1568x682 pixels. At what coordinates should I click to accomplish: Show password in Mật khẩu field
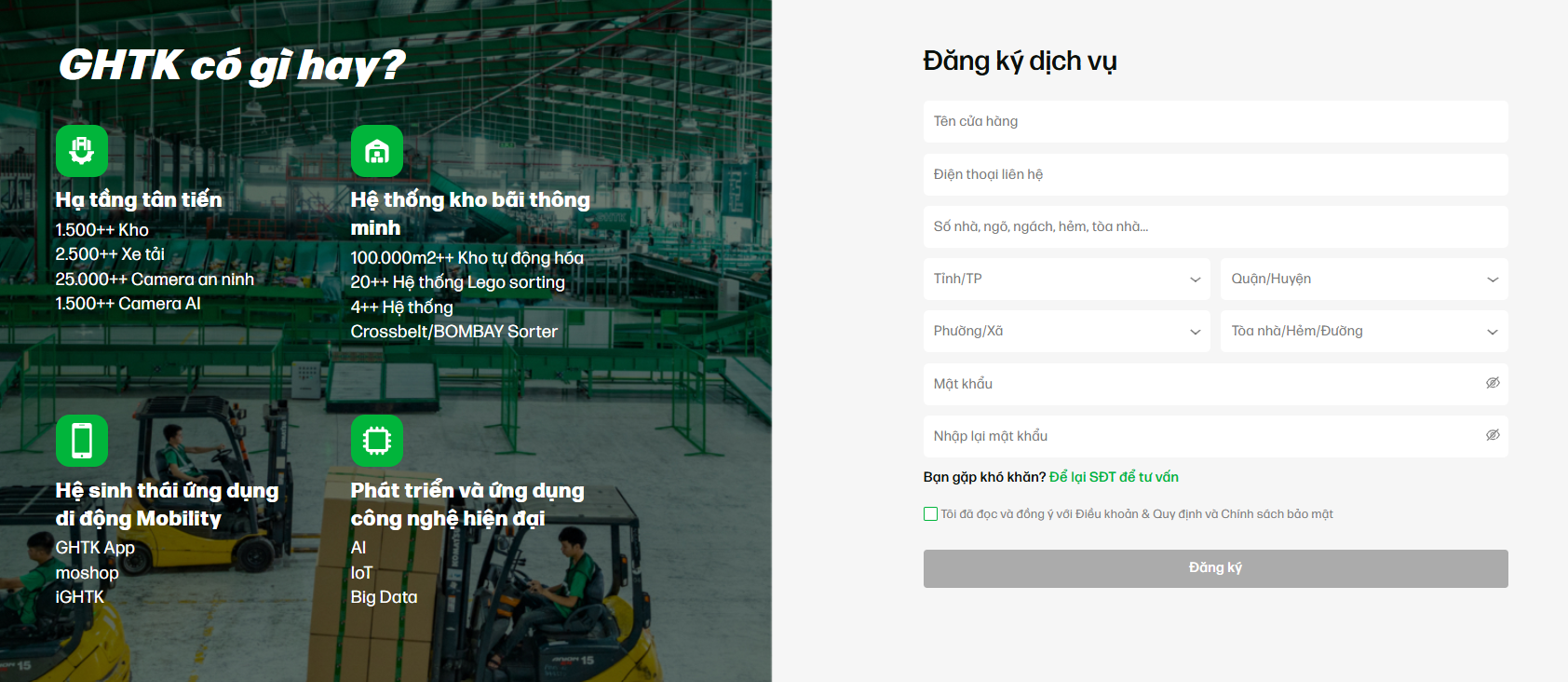coord(1493,383)
